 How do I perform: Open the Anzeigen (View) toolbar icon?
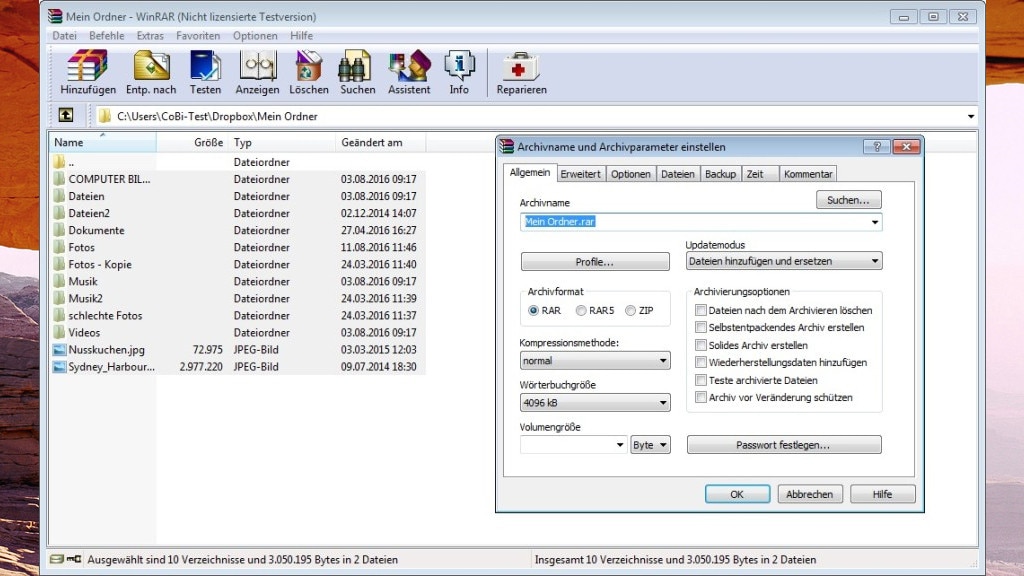[x=257, y=66]
